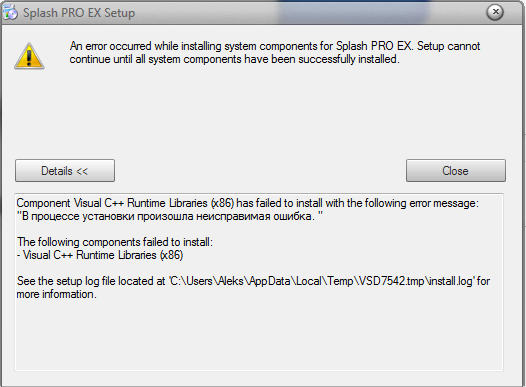Click the 'Component Visual C++ Runtime Libraries' failure line
Screen dimensions: 526x387
pos(248,203)
